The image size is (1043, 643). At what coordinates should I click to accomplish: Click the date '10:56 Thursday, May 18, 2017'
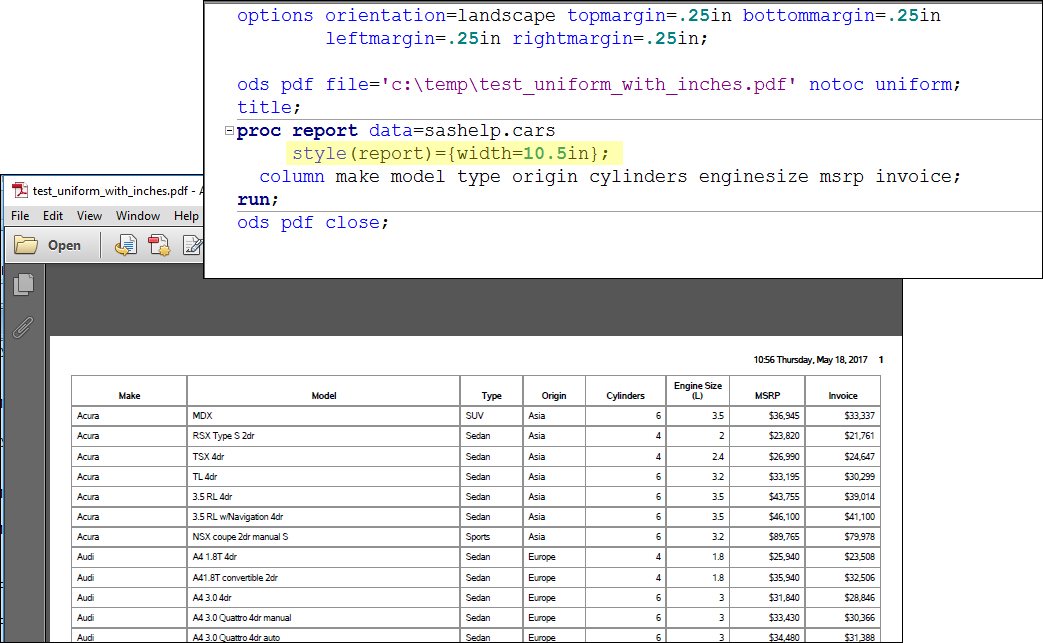point(810,360)
